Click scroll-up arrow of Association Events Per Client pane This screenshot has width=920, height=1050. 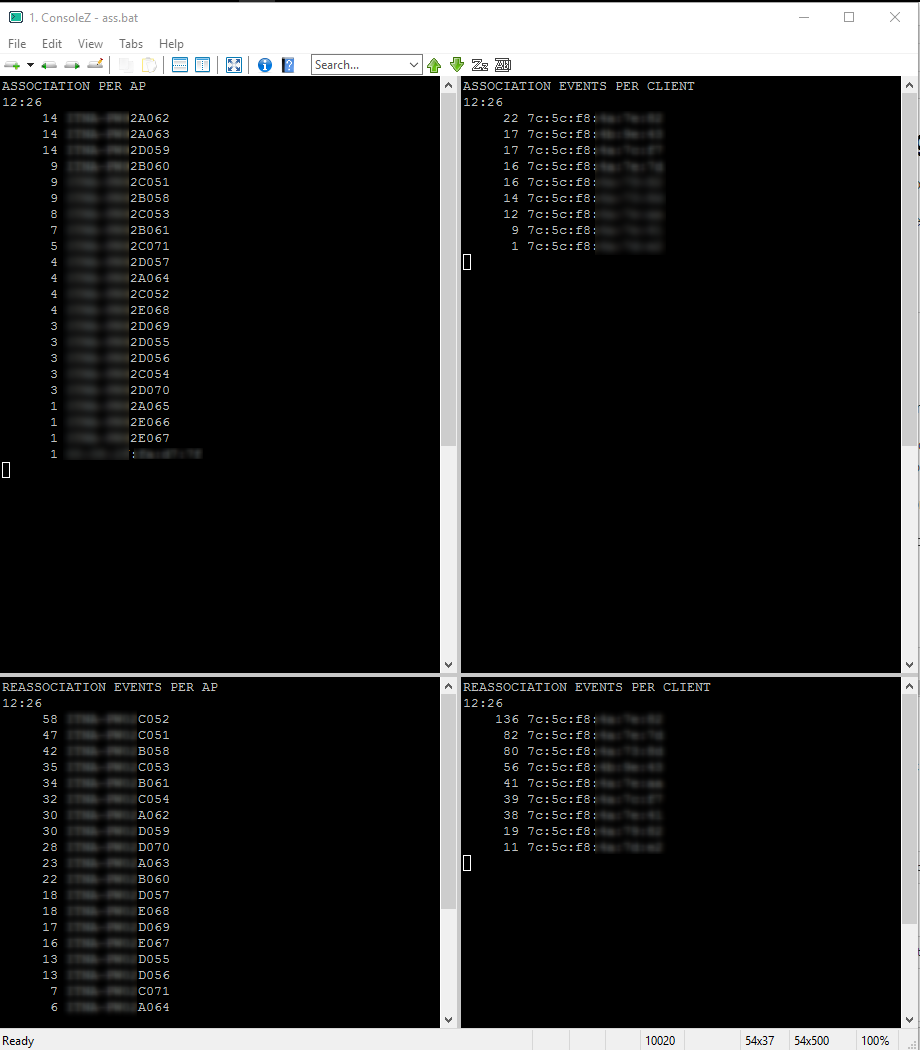point(909,85)
